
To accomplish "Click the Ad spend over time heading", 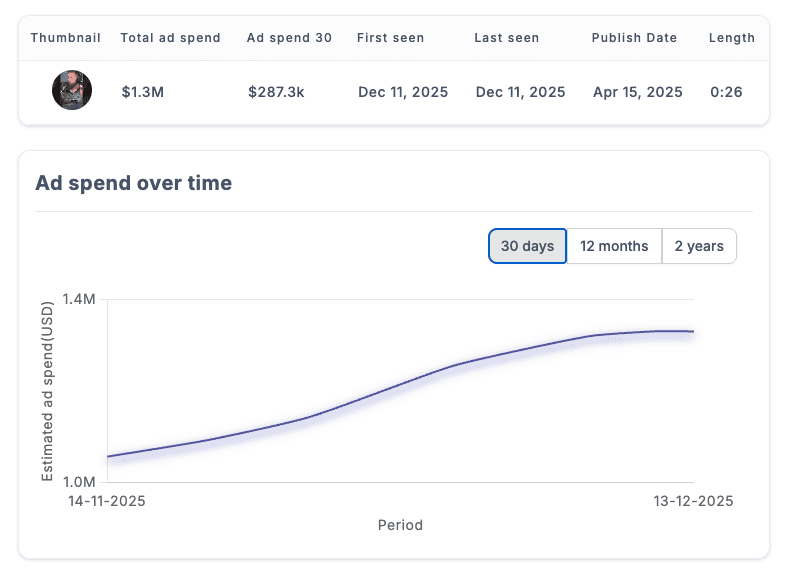I will (133, 183).
